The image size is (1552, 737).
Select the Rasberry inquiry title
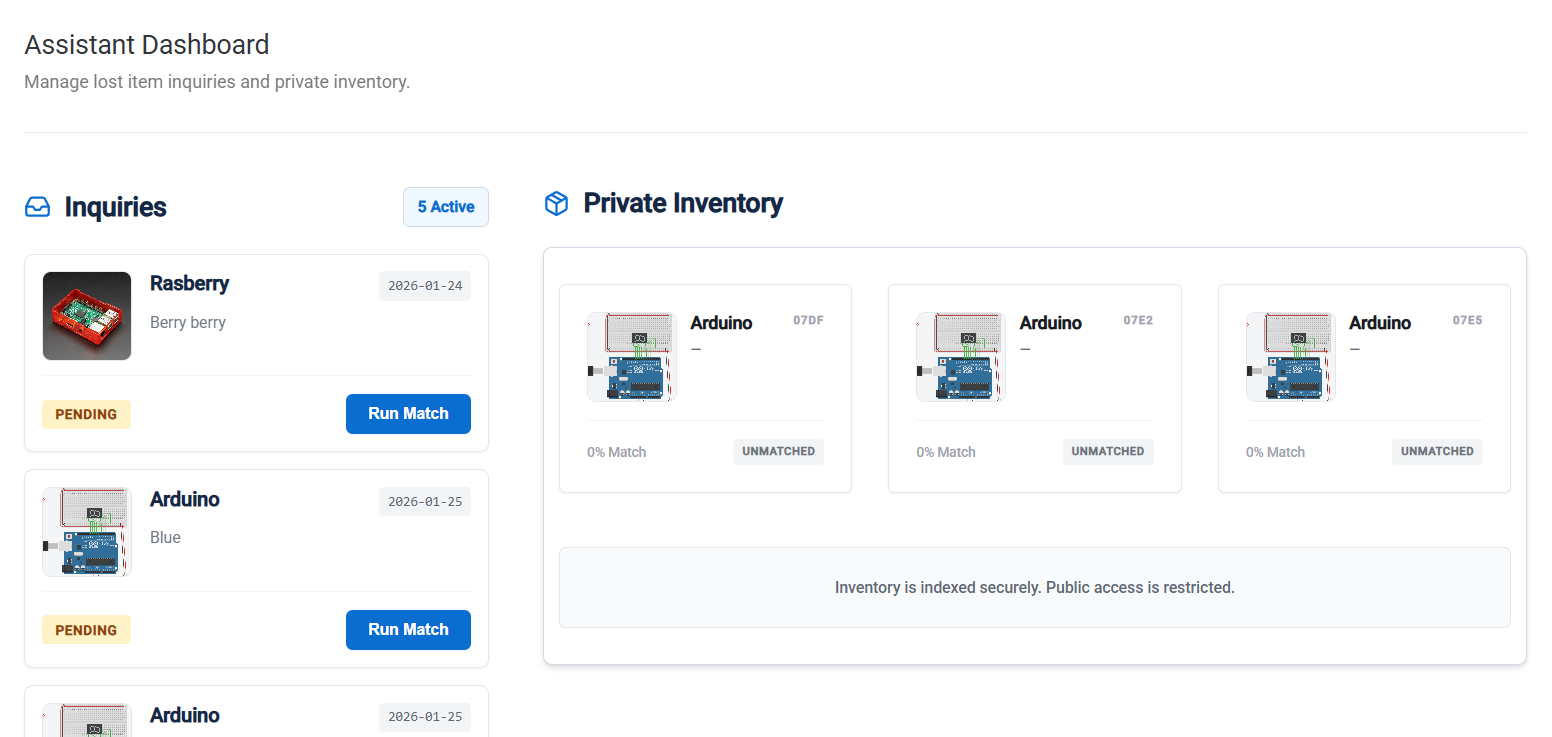(190, 283)
